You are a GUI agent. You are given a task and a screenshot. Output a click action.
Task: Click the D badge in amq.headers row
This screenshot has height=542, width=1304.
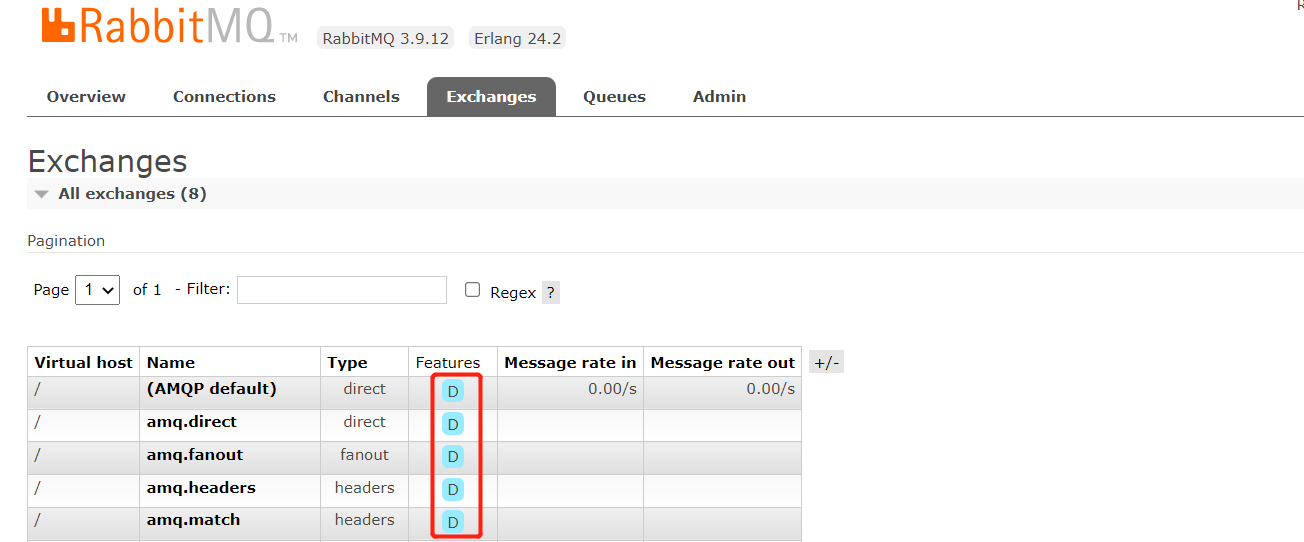453,489
